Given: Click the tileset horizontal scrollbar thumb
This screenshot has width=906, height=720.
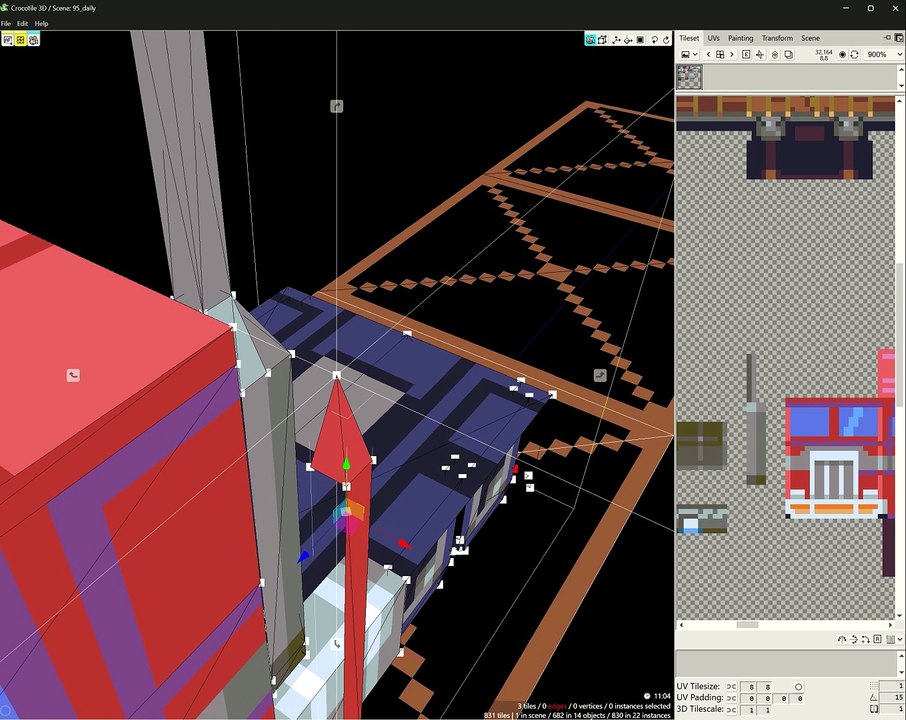Looking at the screenshot, I should (747, 625).
